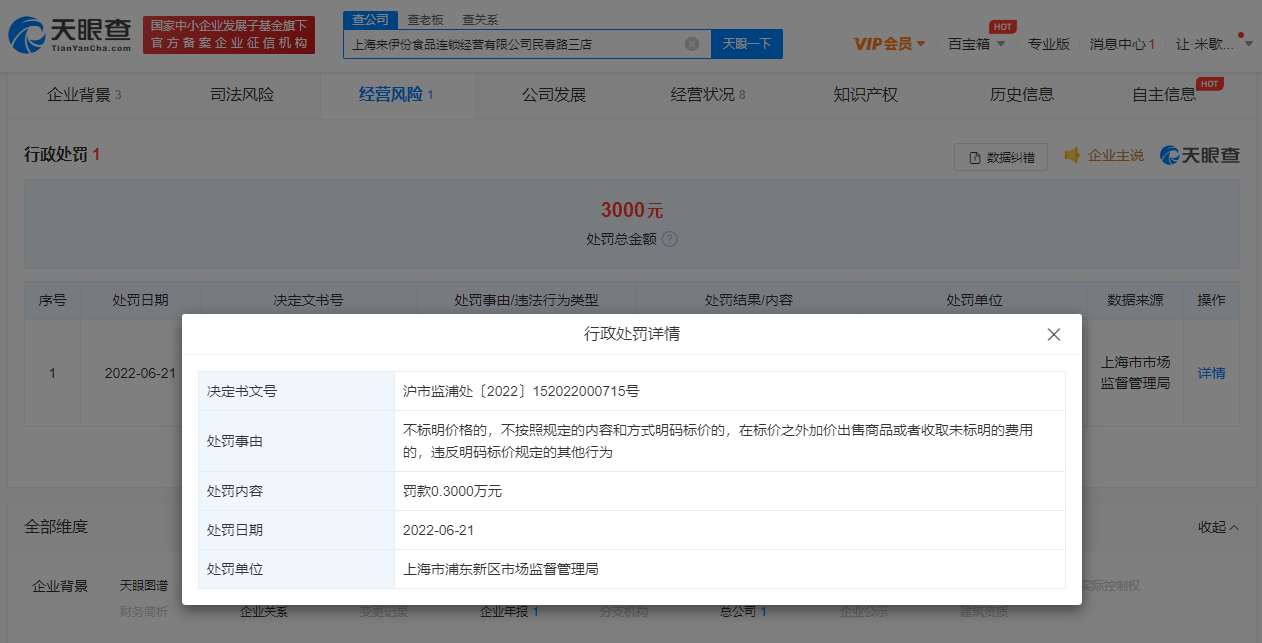Click the penalty content 罚款0.3000万元
This screenshot has height=643, width=1262.
coord(452,491)
